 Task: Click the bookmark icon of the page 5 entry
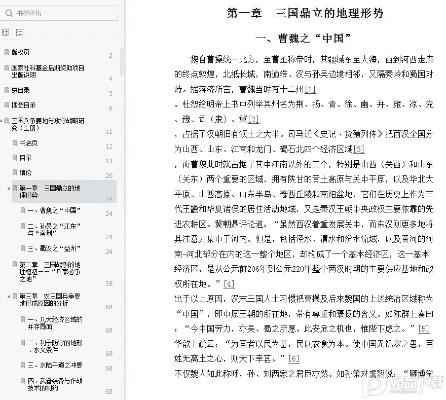pyautogui.click(x=6, y=90)
